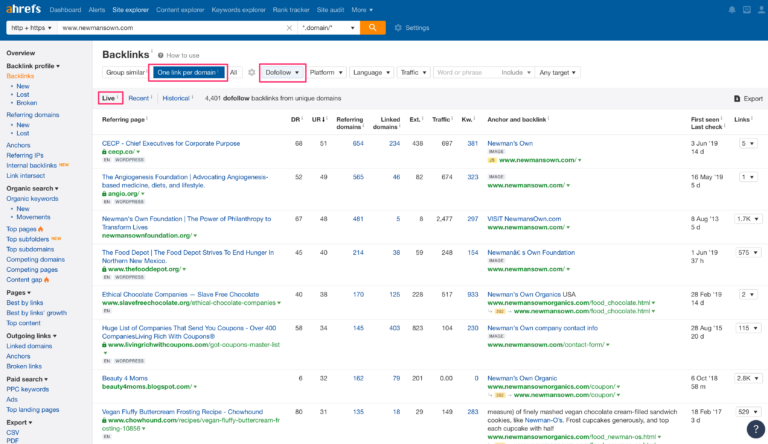Open Best by links in sidebar
The width and height of the screenshot is (768, 444).
pyautogui.click(x=24, y=303)
